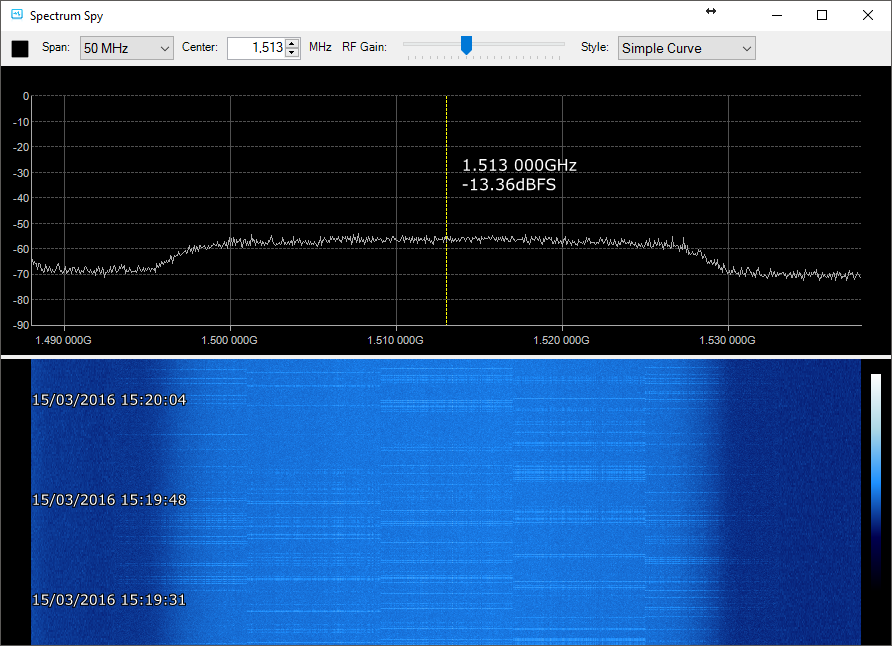Viewport: 892px width, 646px height.
Task: Increase center frequency with the up arrow
Action: 292,43
